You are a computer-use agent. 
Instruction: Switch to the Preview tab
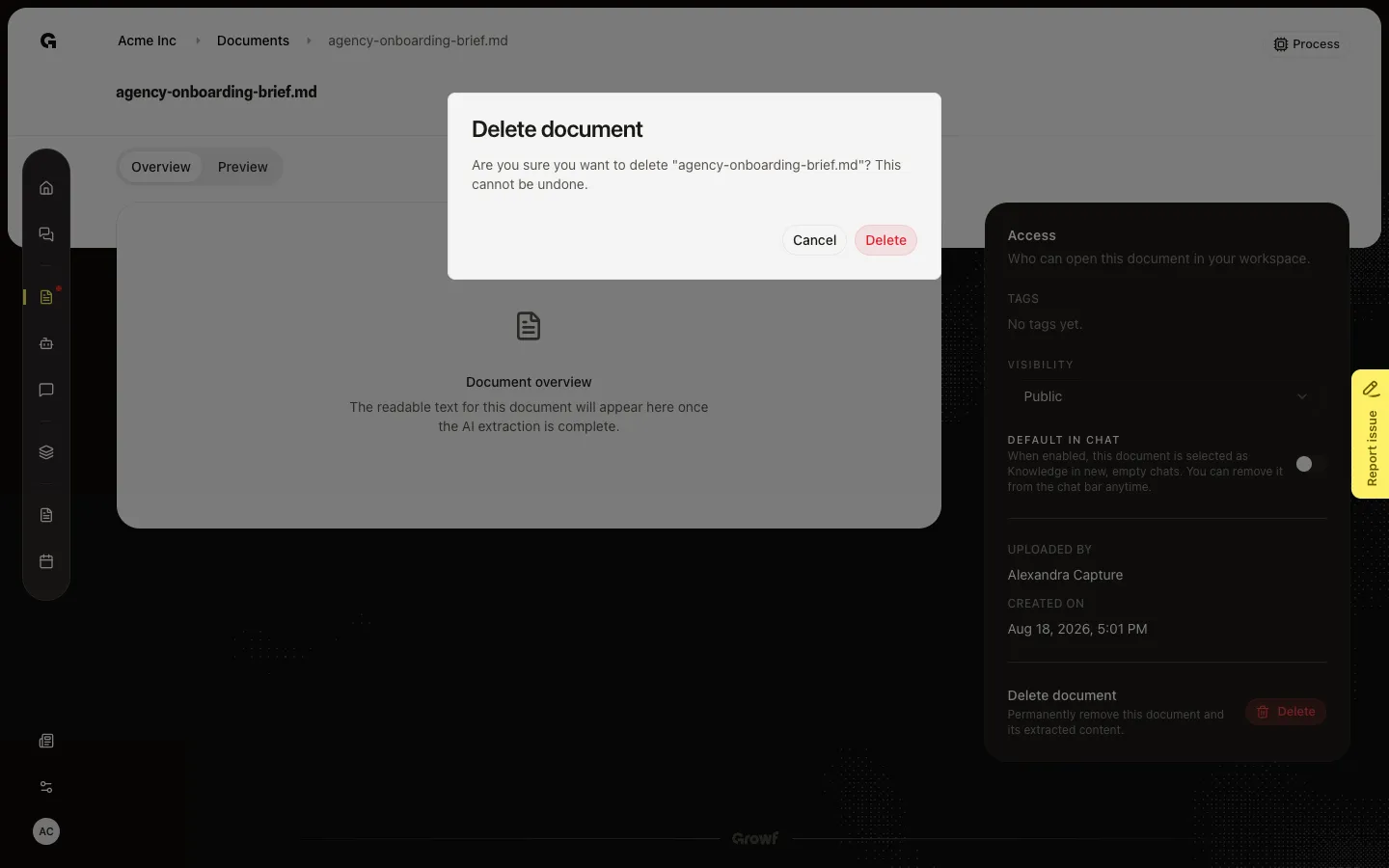243,167
